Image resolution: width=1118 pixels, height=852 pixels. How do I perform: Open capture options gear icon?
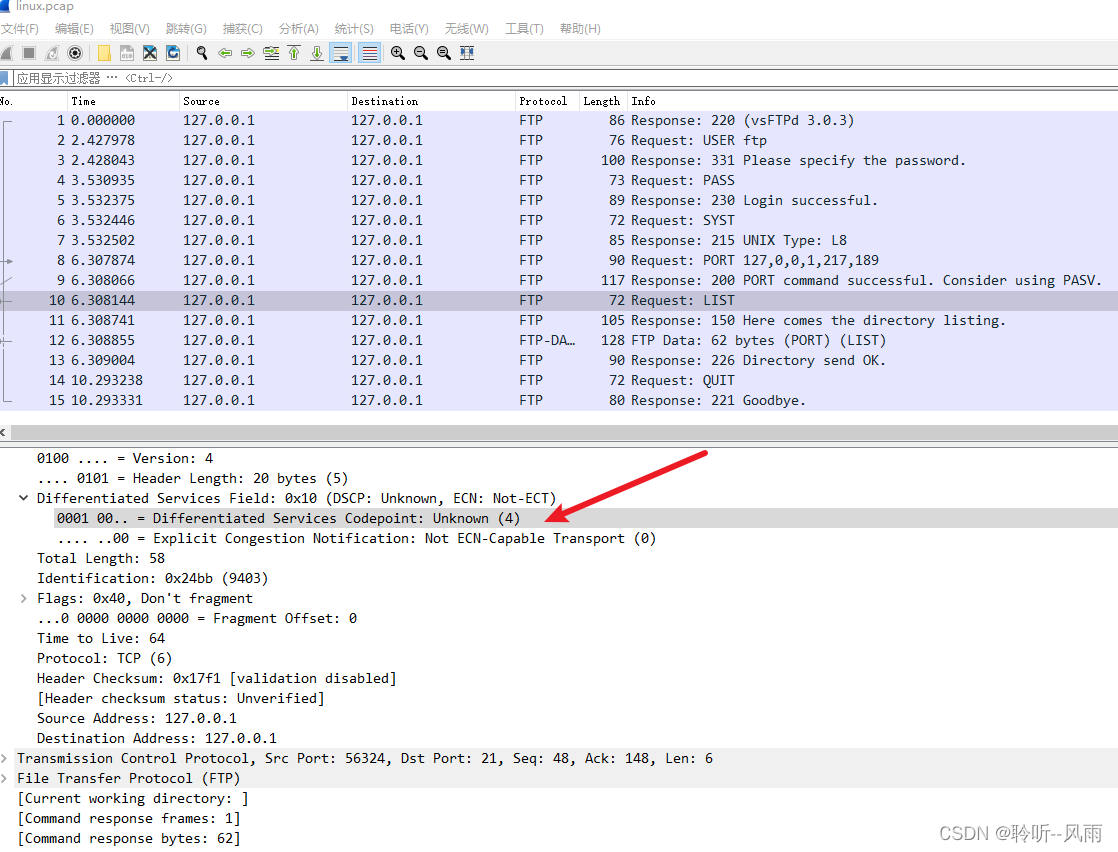click(x=75, y=53)
